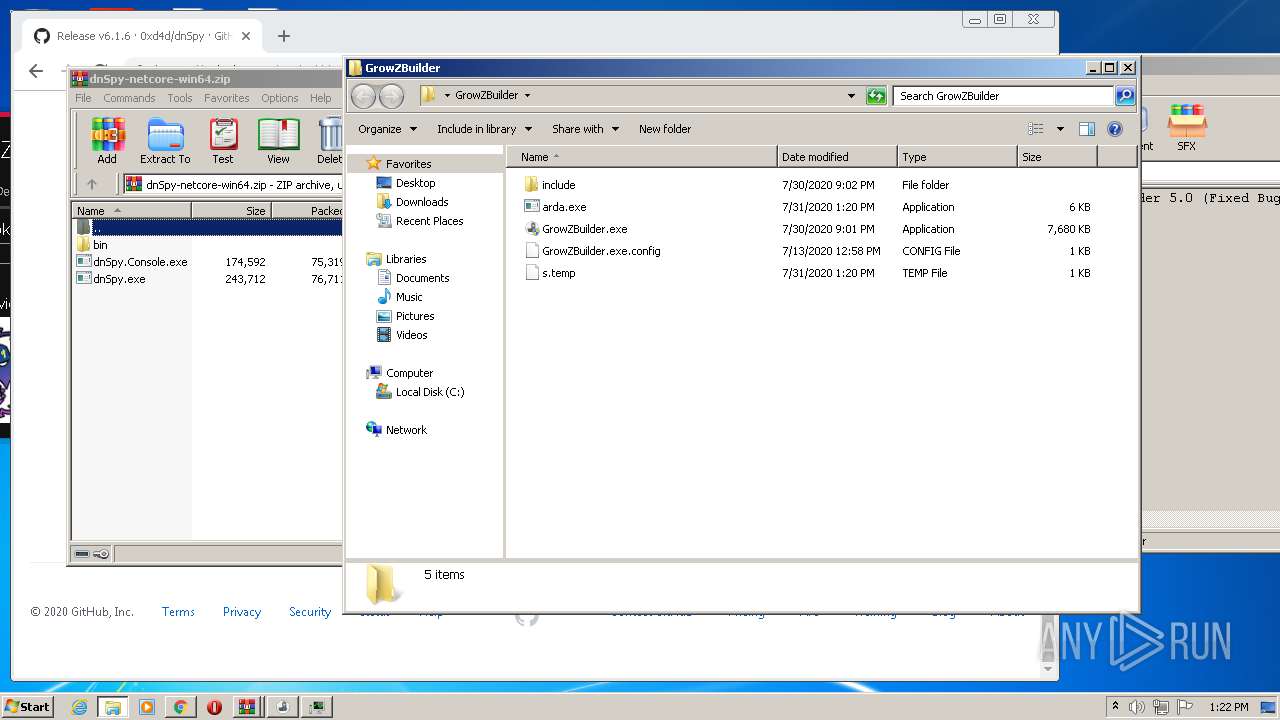Select Music library
Image resolution: width=1280 pixels, height=720 pixels.
click(x=409, y=297)
